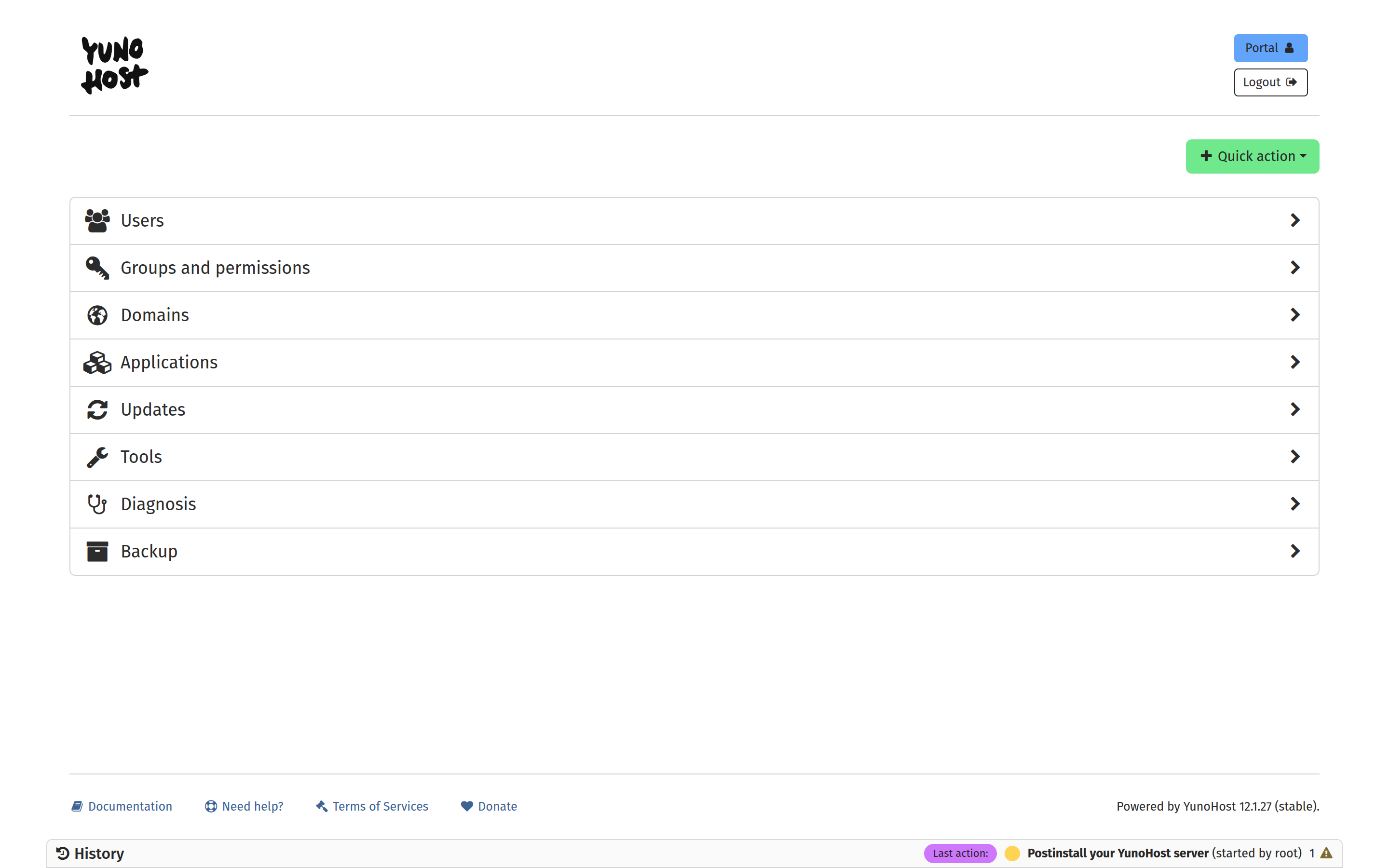Click the chevron on the Updates row
1389x868 pixels.
tap(1295, 410)
